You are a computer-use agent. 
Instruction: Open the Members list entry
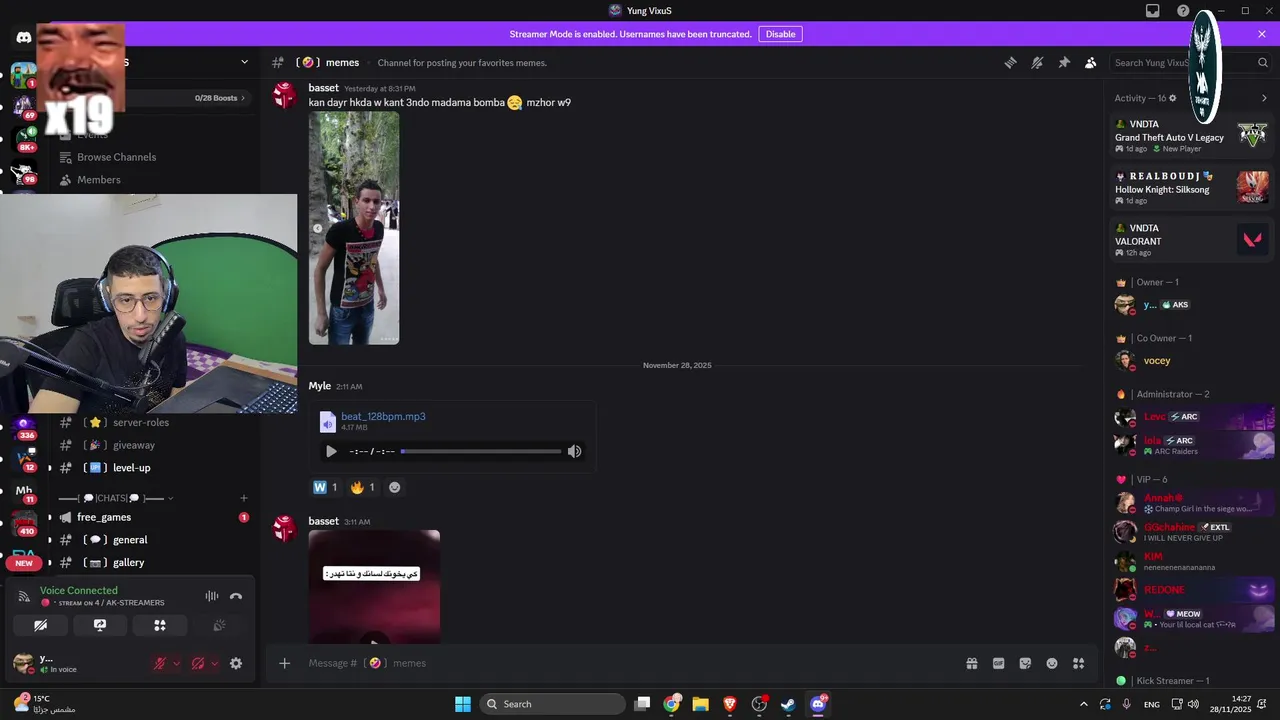click(98, 180)
